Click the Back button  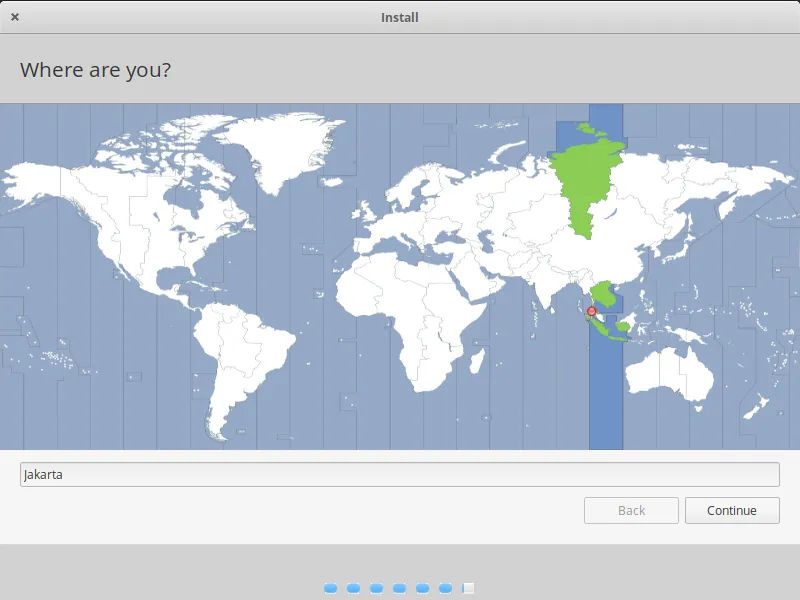click(x=631, y=510)
